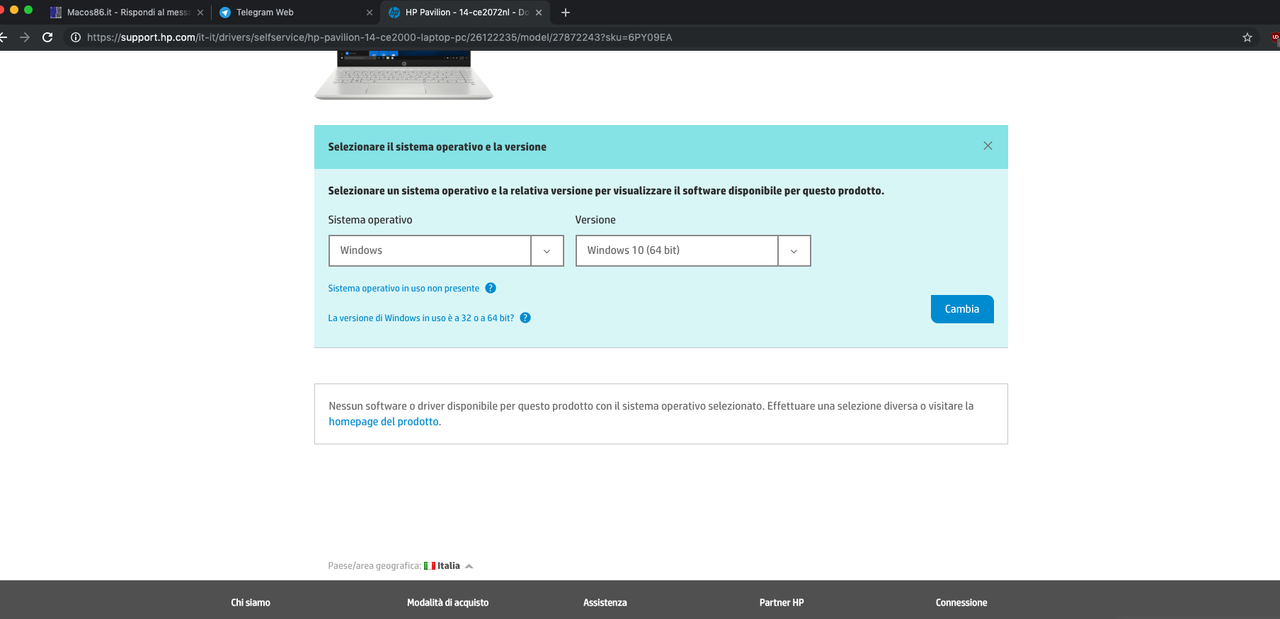
Task: Open the 'Chi siamo' footer section
Action: (x=250, y=603)
